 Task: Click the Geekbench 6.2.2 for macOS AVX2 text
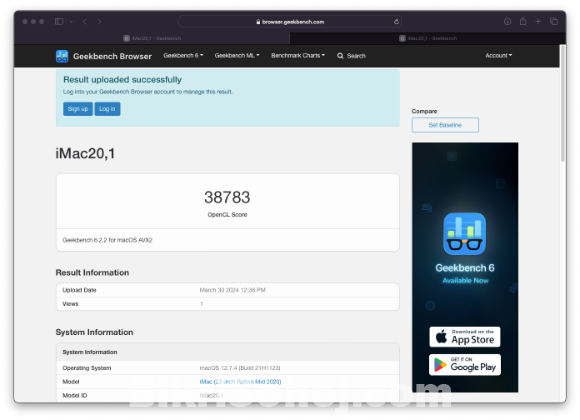107,240
